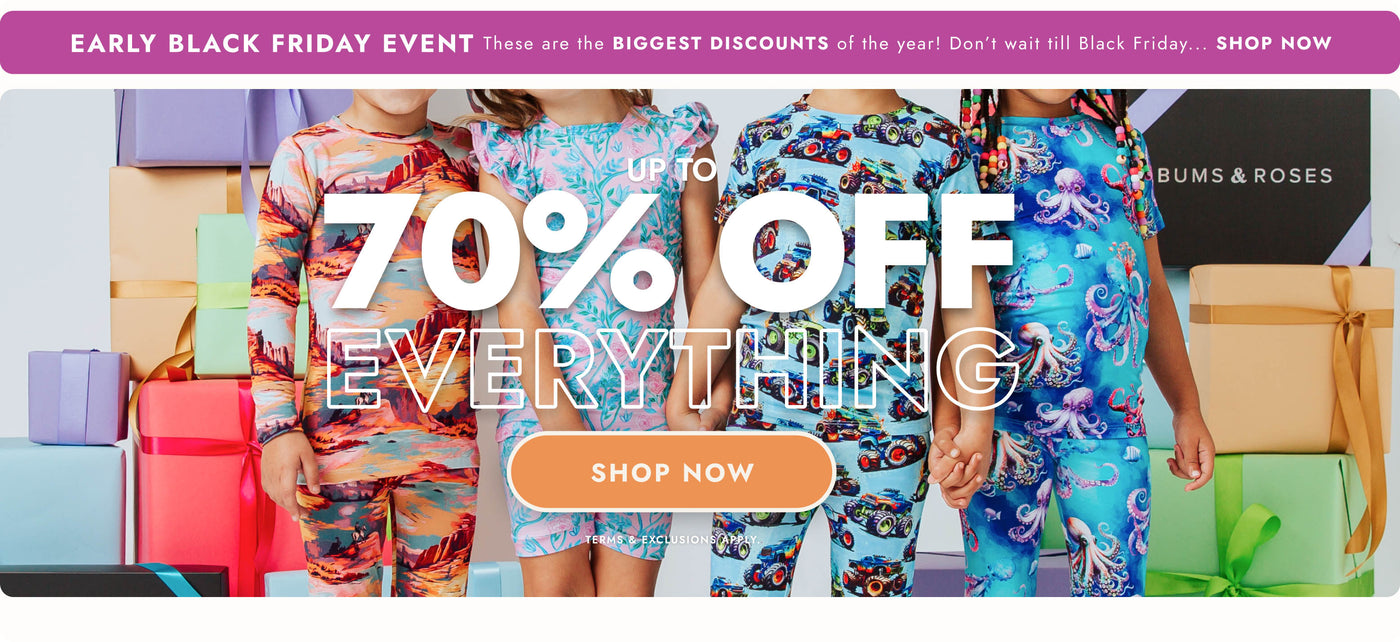The height and width of the screenshot is (642, 1400).
Task: Select the BIGGEST DISCOUNTS bold text
Action: (720, 43)
